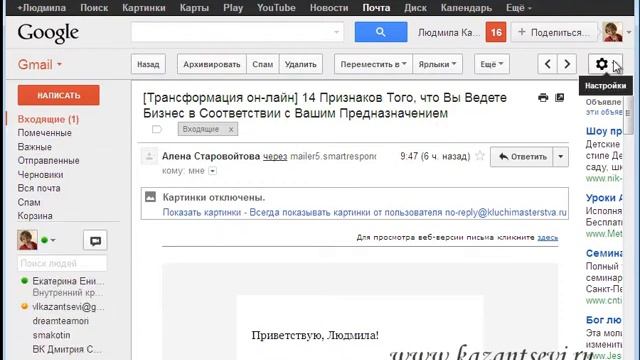Open the Переместить в dropdown
Screen dimensions: 640x360
(x=373, y=64)
